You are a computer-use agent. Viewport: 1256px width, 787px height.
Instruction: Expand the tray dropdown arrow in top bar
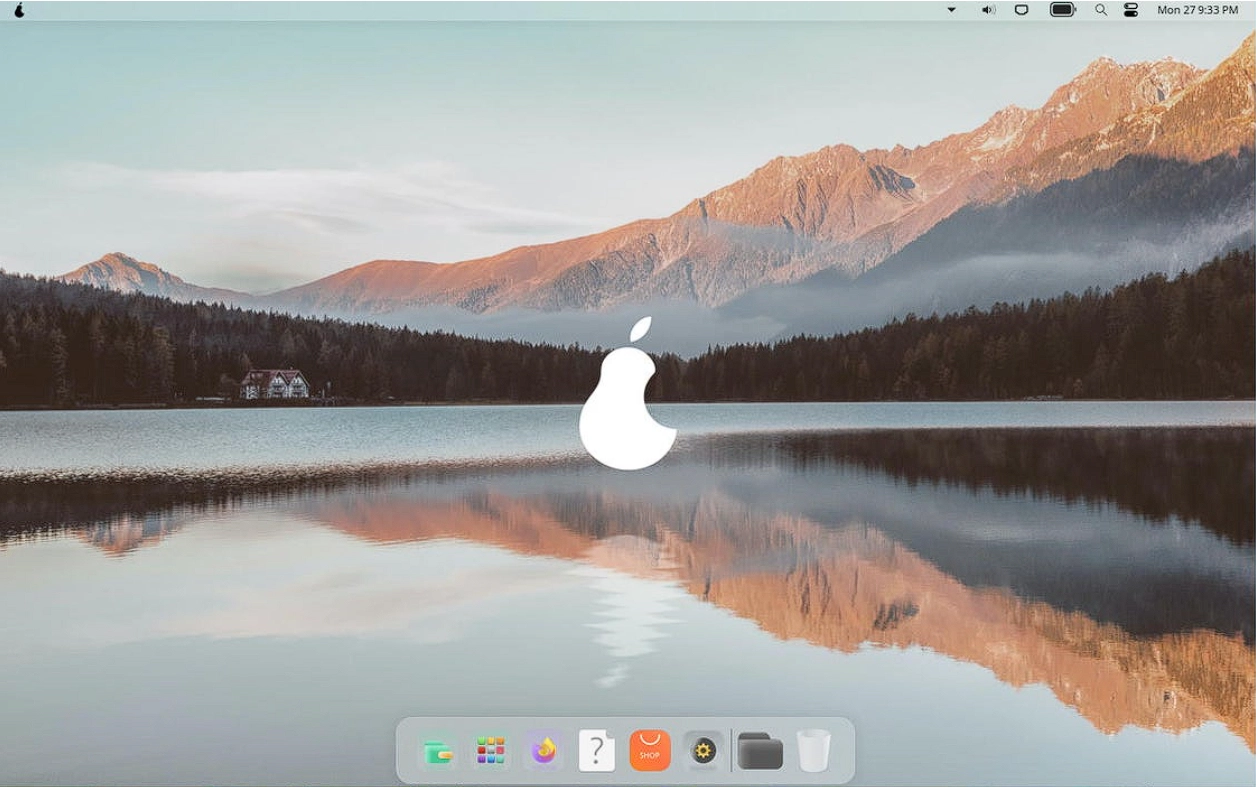(x=951, y=10)
